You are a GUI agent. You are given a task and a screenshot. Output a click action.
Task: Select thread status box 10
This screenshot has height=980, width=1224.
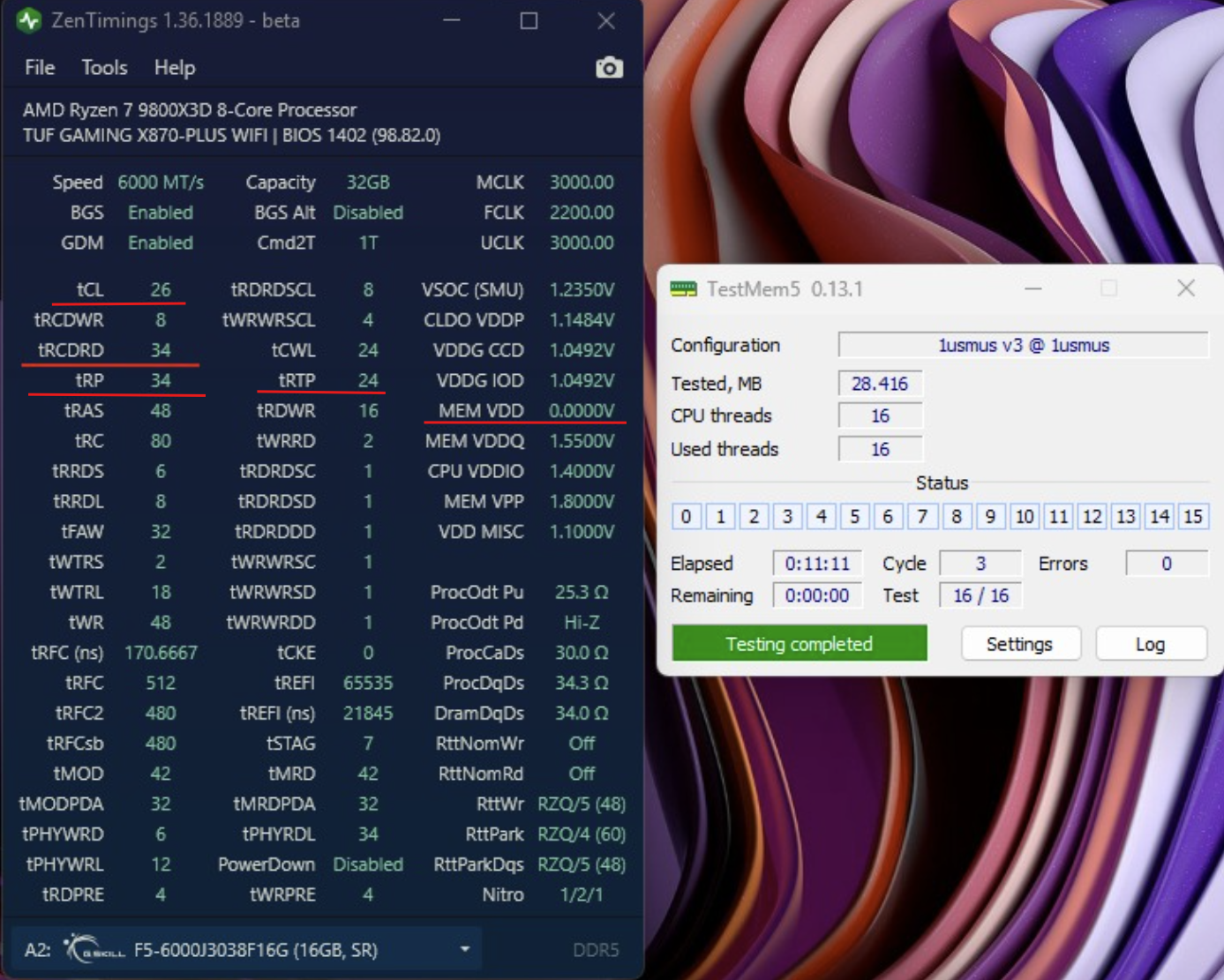click(1024, 516)
